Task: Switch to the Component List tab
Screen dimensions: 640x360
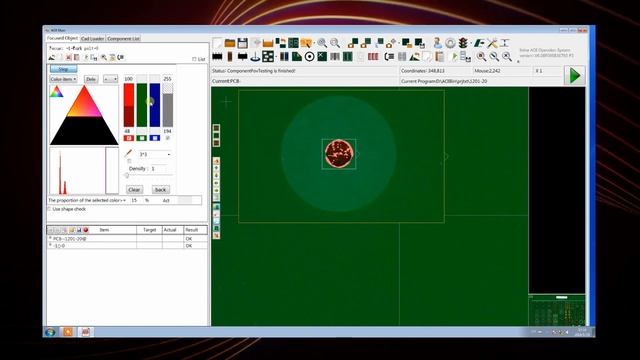Action: [x=123, y=38]
